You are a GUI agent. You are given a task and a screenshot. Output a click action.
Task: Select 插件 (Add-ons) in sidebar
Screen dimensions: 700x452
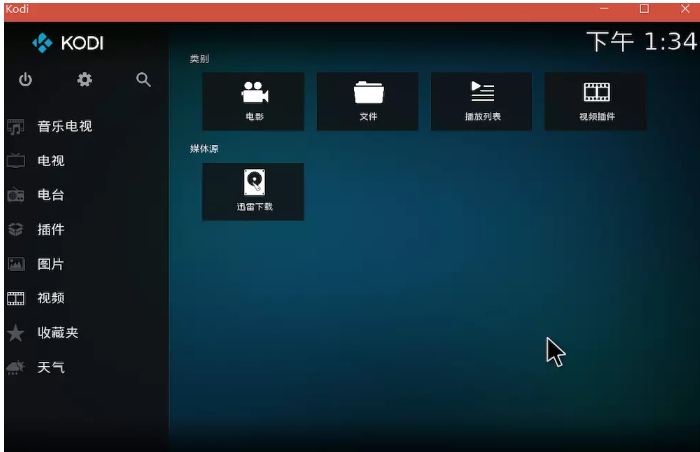point(51,229)
